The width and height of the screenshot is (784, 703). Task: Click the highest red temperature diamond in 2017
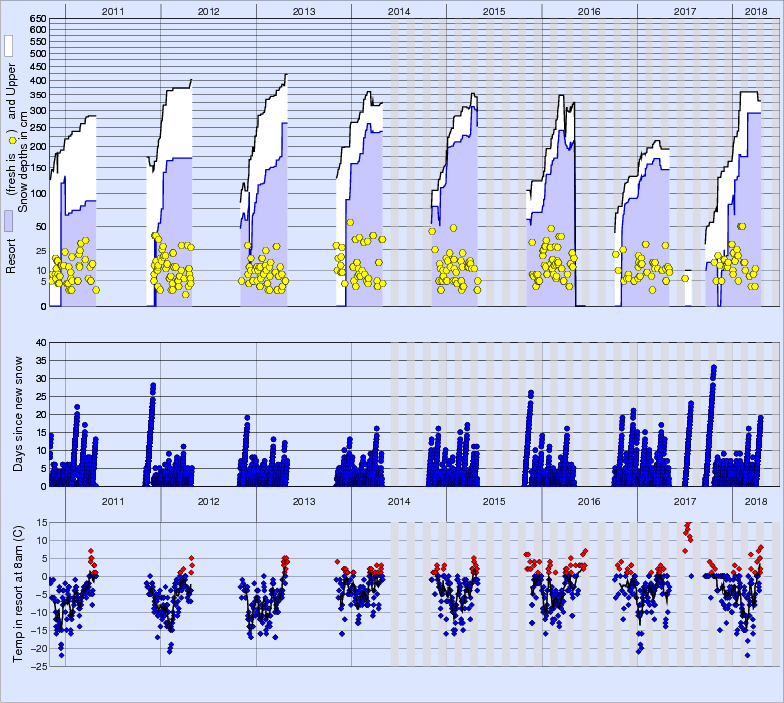687,525
